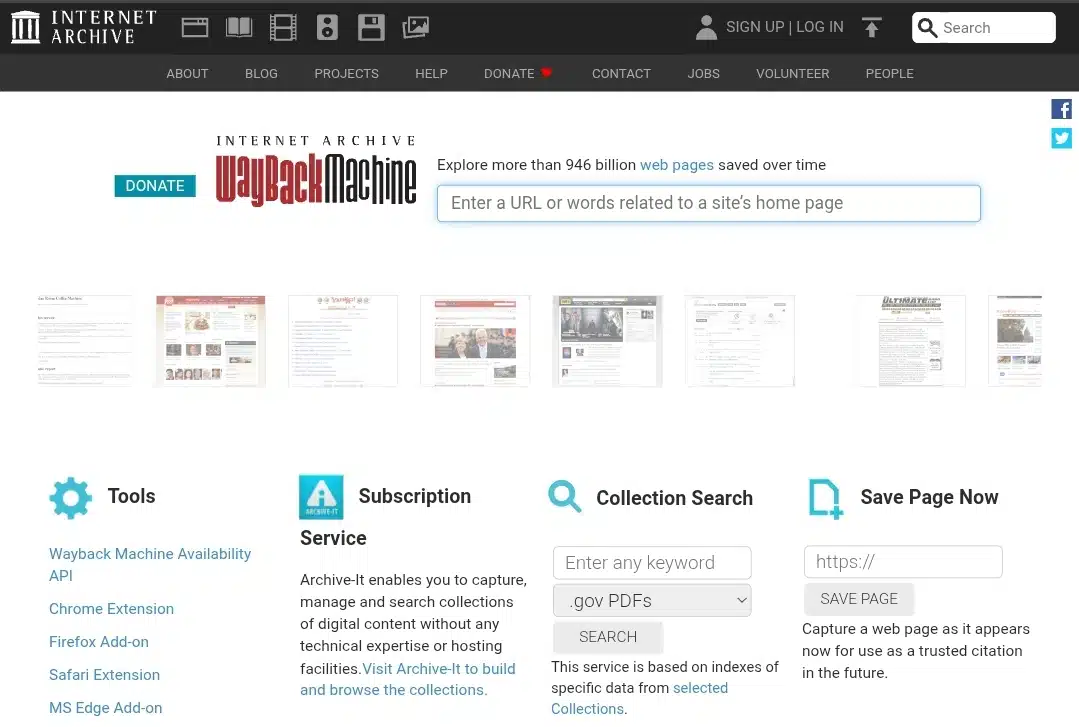Click the upload arrow icon
The image size is (1079, 727).
872,28
